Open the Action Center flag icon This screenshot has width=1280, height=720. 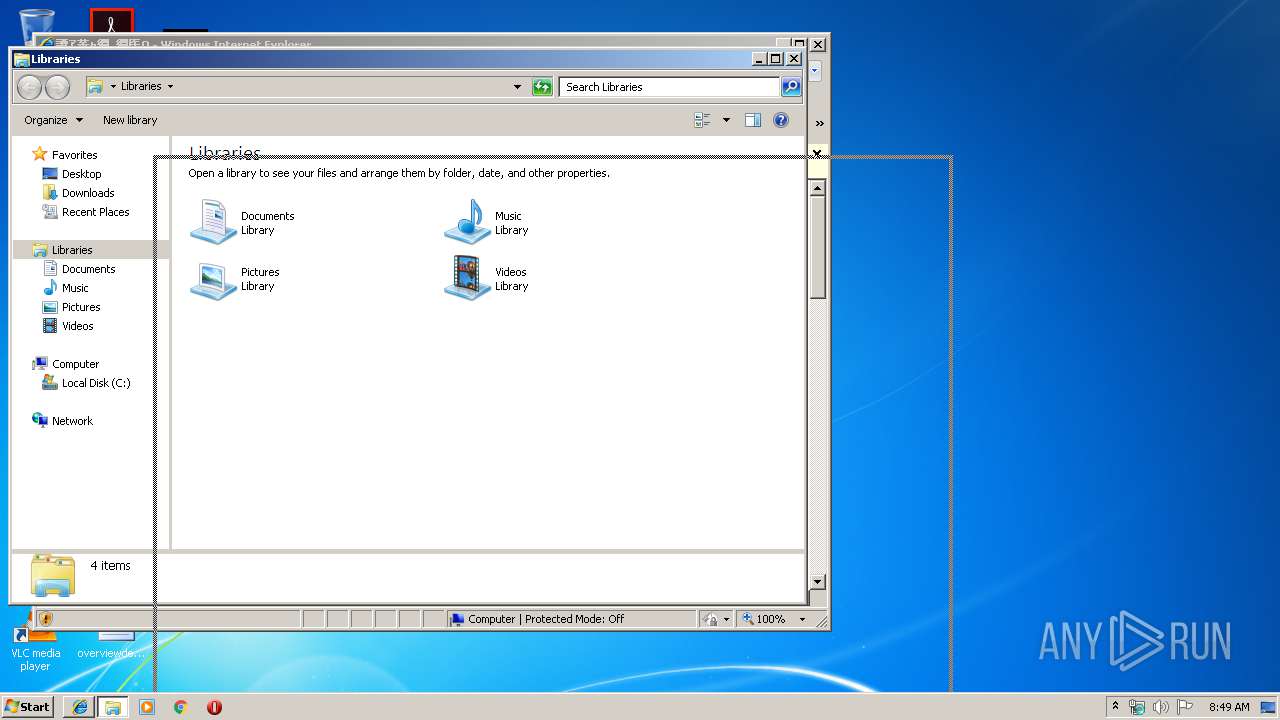pos(1185,707)
